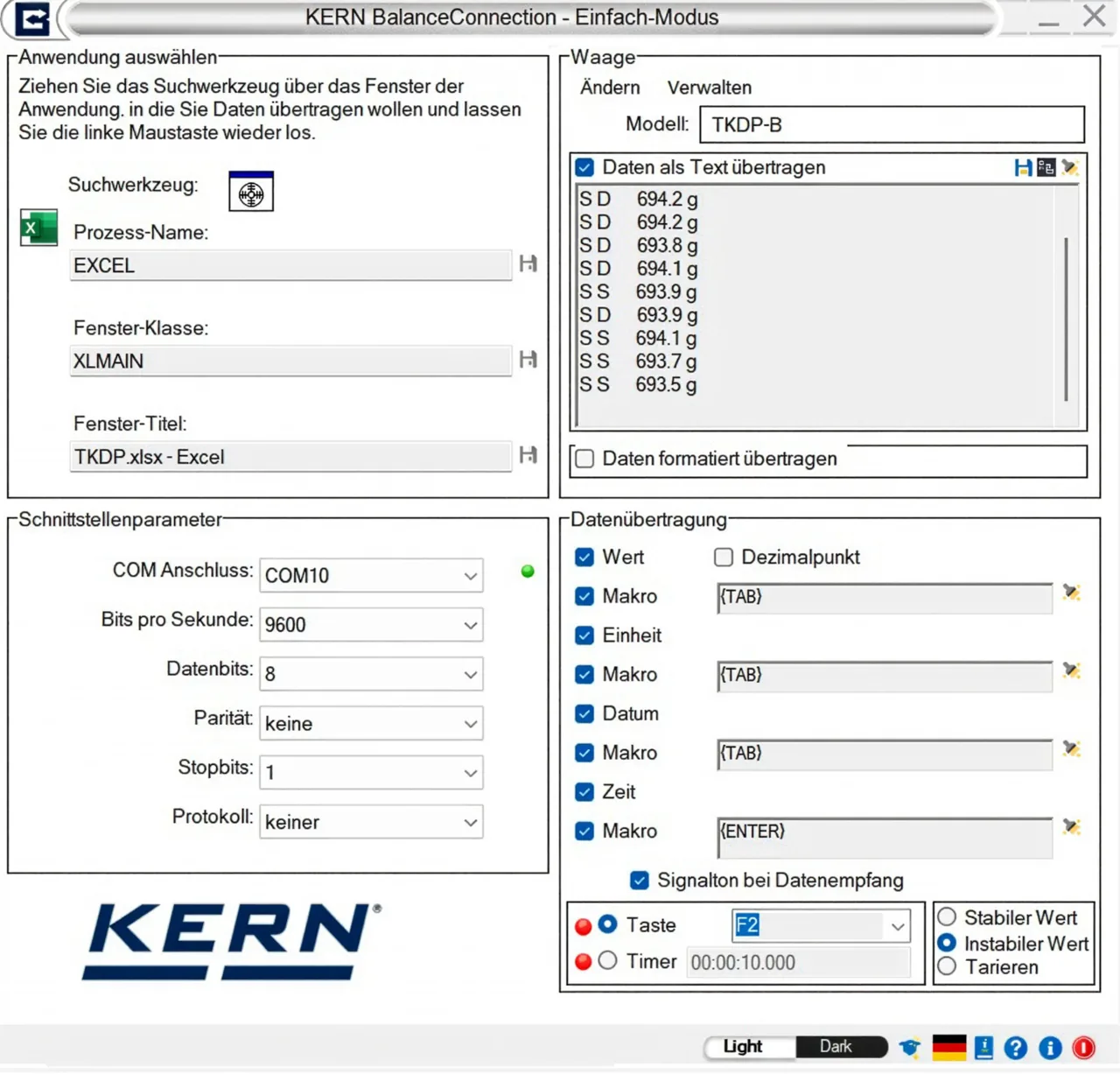Screen dimensions: 1120x1074
Task: Toggle the Einheit checkbox
Action: tap(584, 635)
